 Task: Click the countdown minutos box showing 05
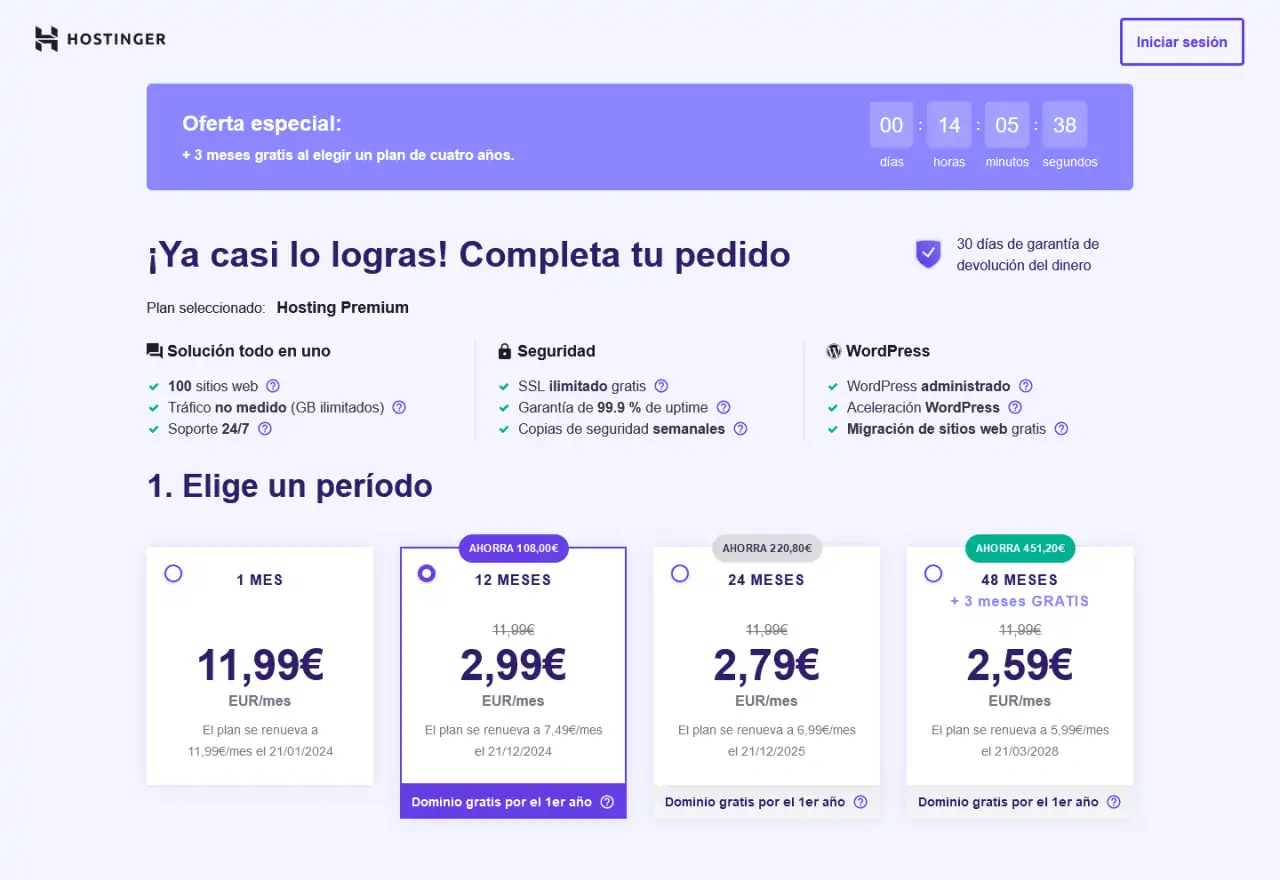point(1007,125)
